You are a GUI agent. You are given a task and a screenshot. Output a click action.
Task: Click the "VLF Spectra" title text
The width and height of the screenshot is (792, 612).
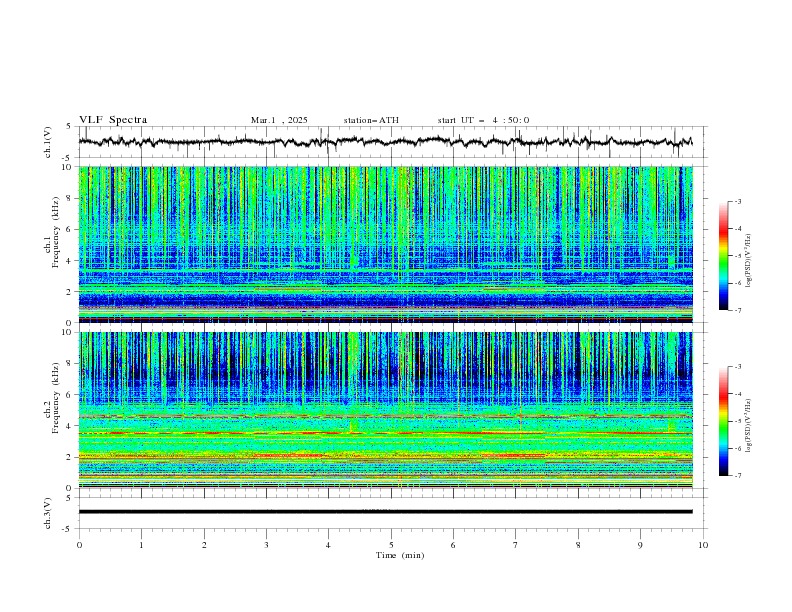tap(113, 120)
